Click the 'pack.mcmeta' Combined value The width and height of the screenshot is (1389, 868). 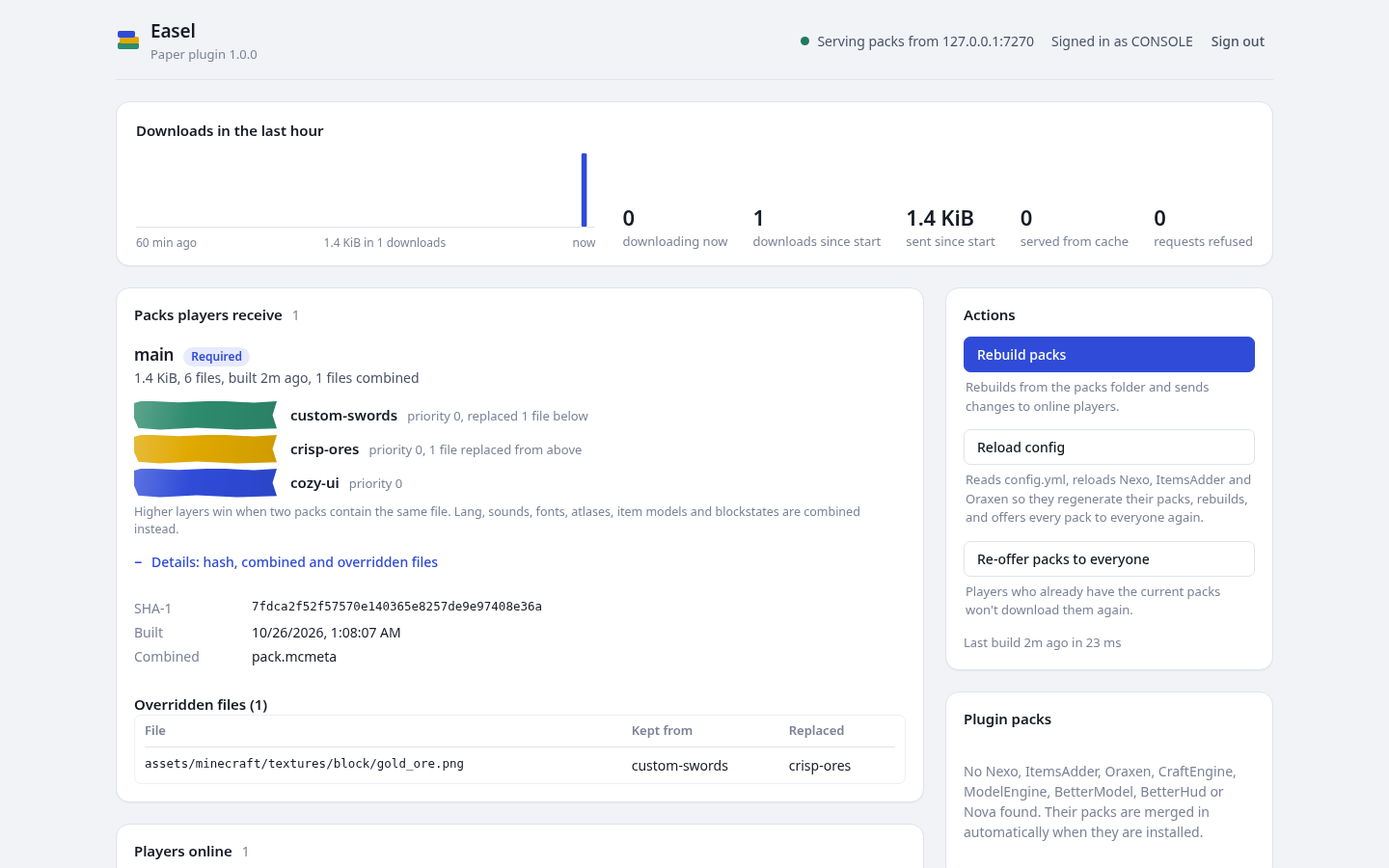click(294, 657)
